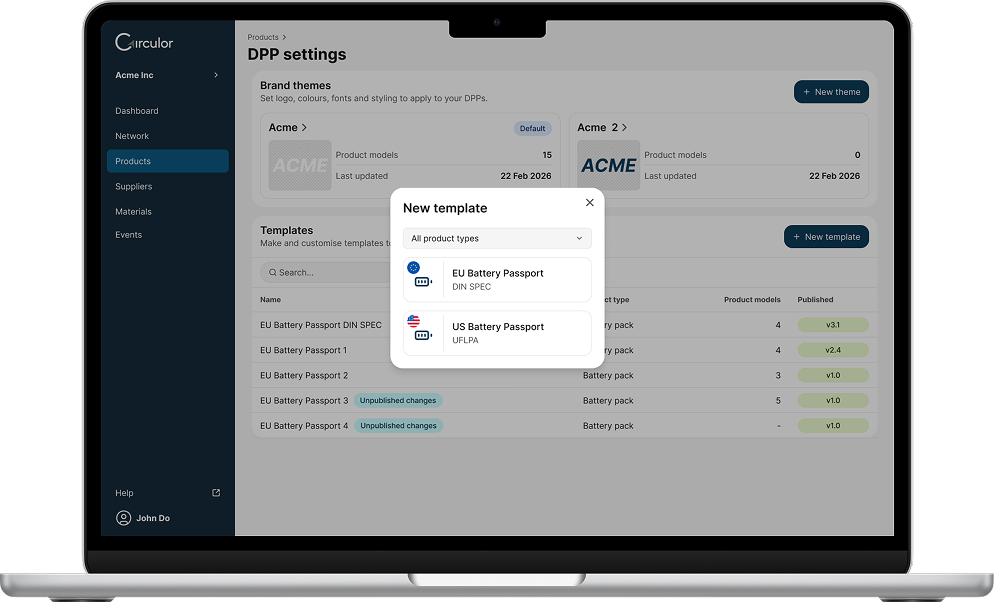Open the Acme brand theme chevron
This screenshot has height=602, width=994.
click(x=304, y=128)
